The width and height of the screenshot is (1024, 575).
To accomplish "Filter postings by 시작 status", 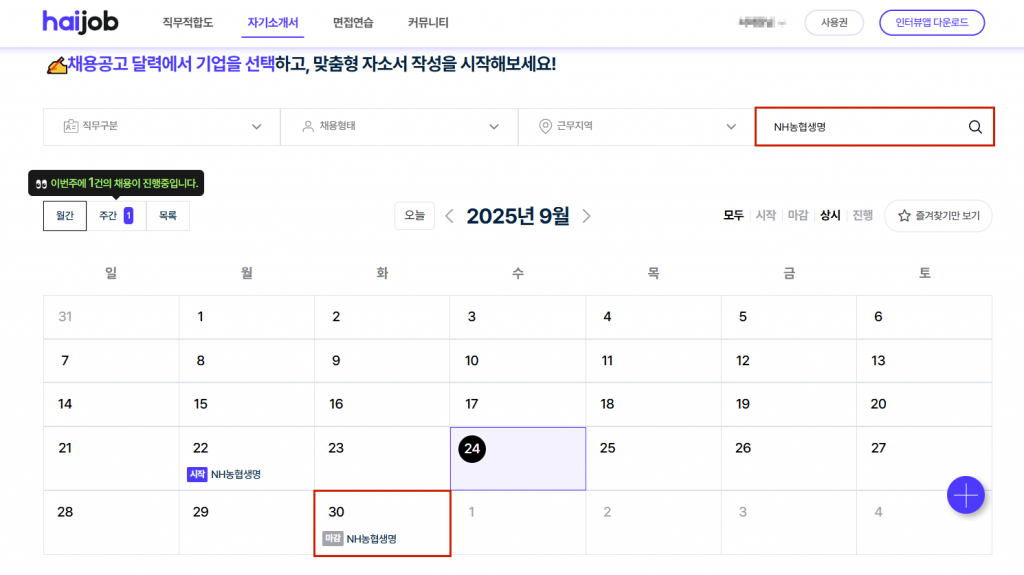I will click(765, 215).
